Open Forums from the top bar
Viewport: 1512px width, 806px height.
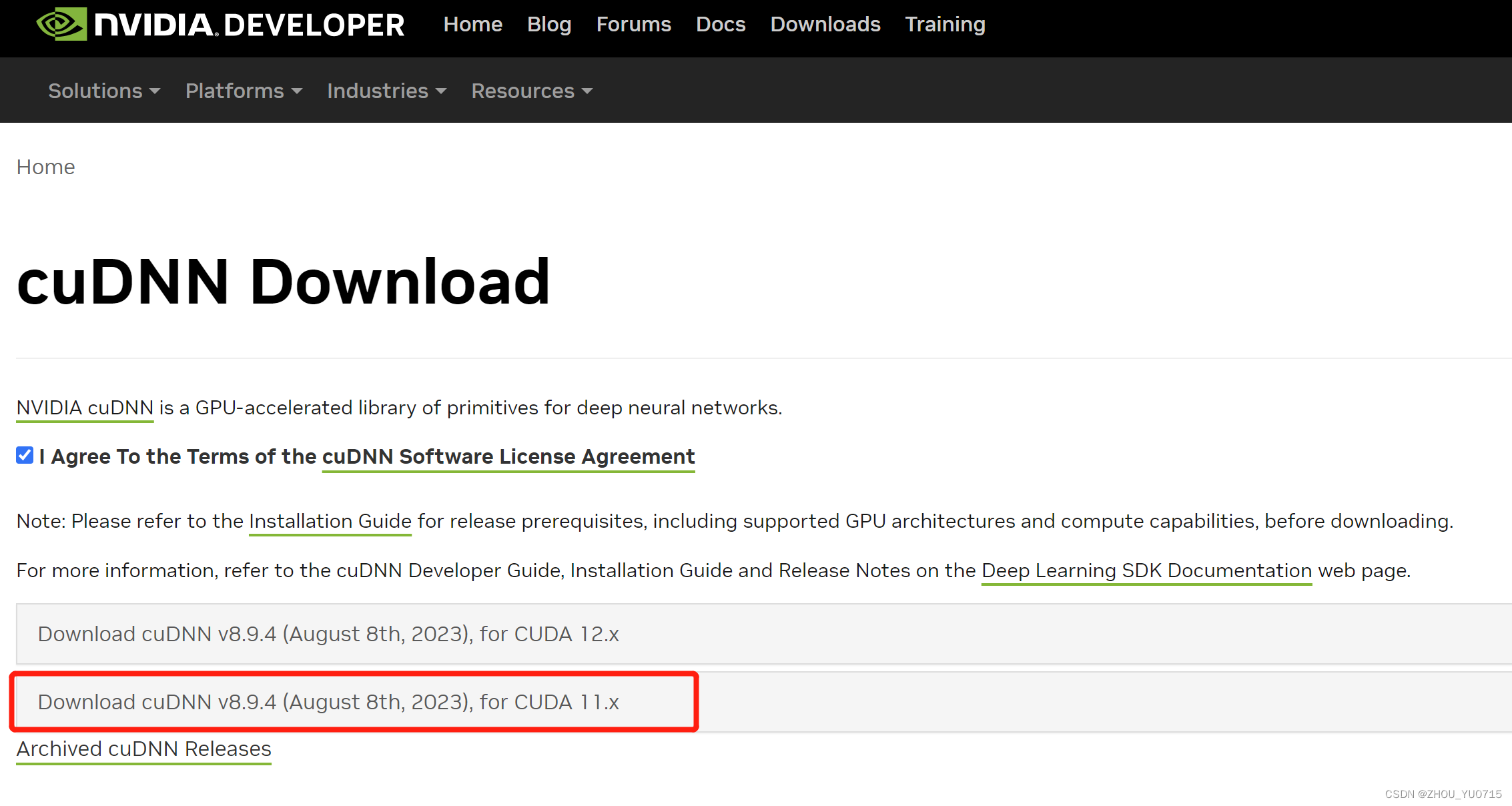[633, 25]
